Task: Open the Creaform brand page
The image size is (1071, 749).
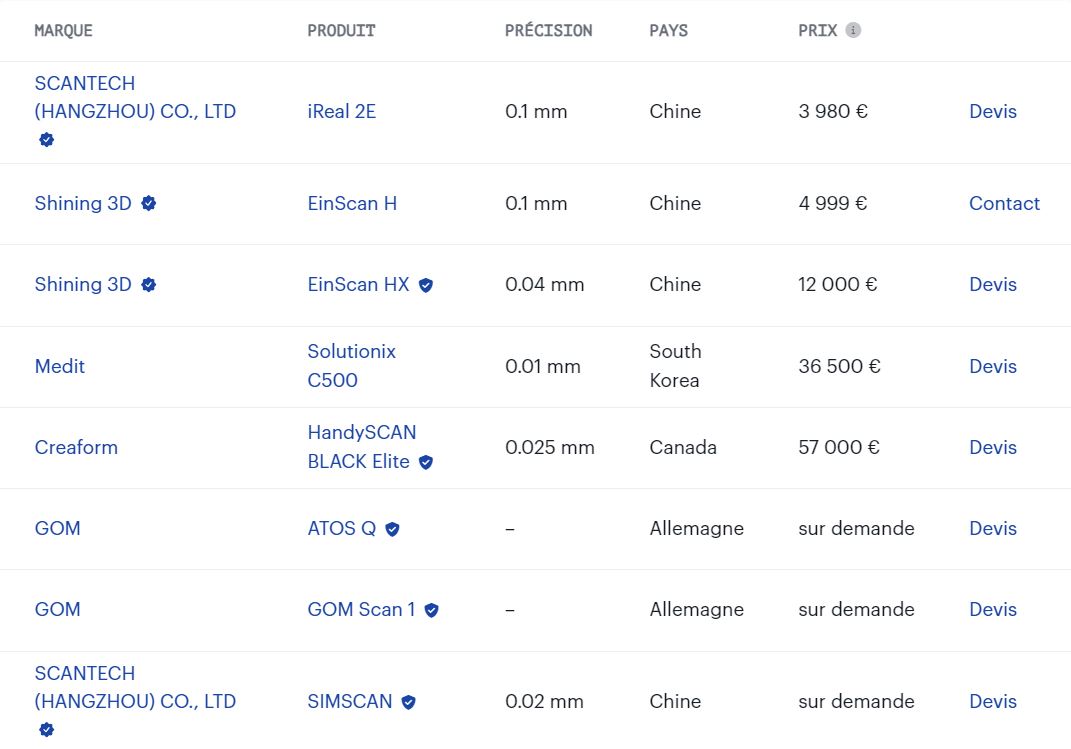Action: [76, 447]
